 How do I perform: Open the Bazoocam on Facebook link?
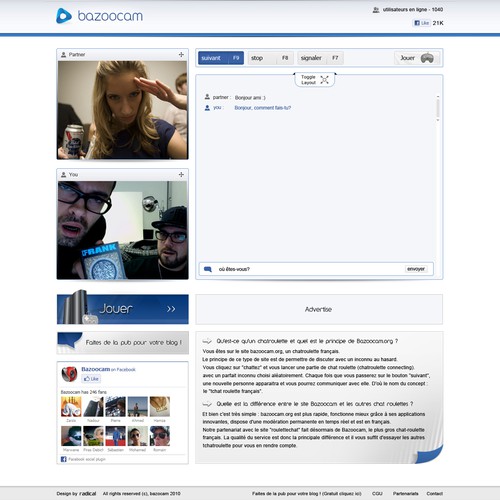click(108, 369)
